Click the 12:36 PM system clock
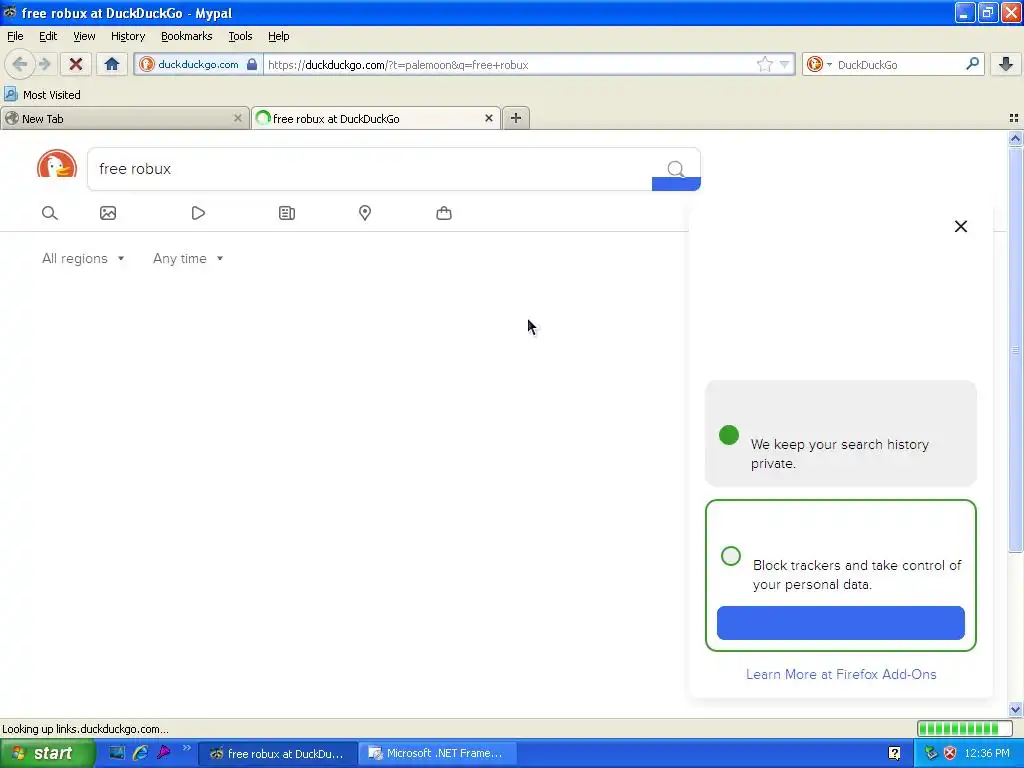 [987, 754]
